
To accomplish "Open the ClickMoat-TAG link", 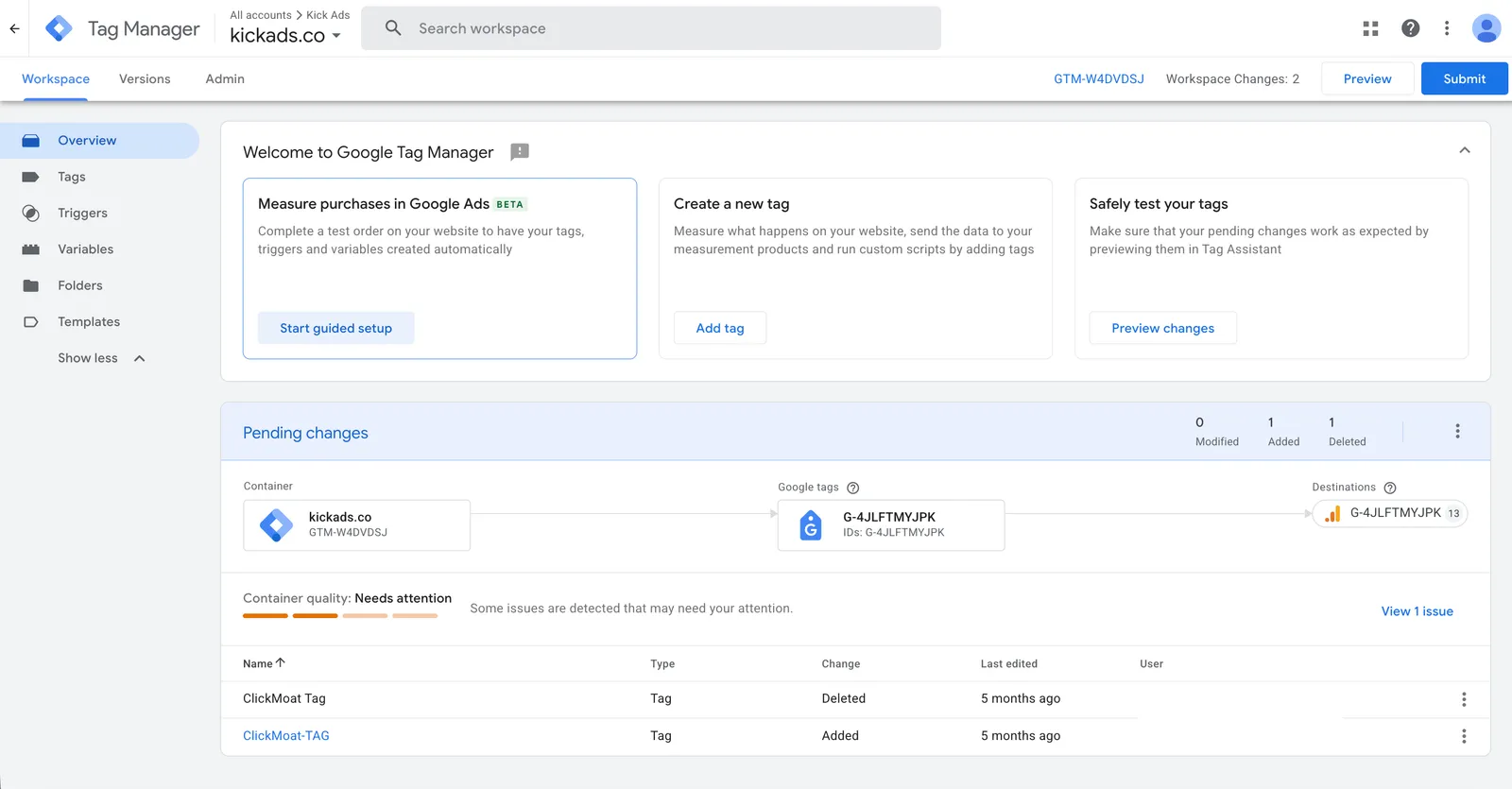I will click(286, 736).
